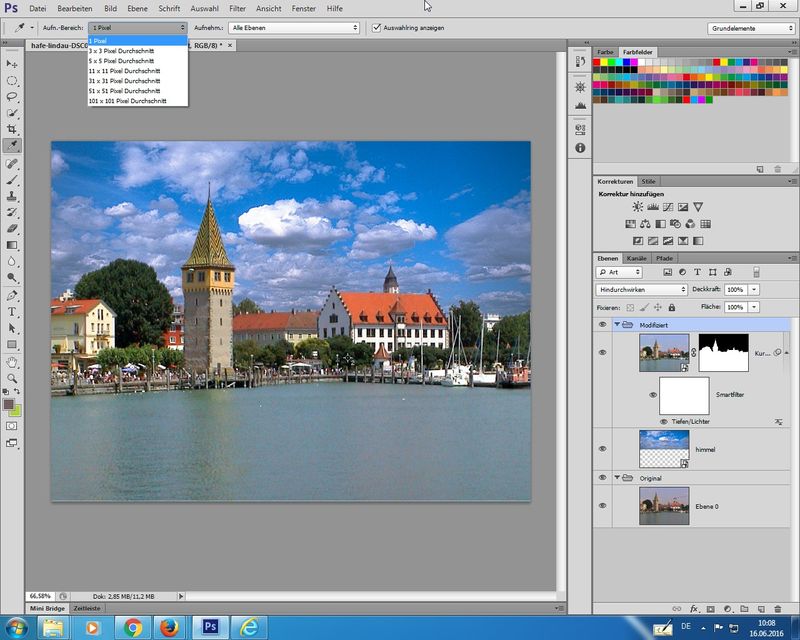Open the Mini Bridge panel

pos(49,608)
